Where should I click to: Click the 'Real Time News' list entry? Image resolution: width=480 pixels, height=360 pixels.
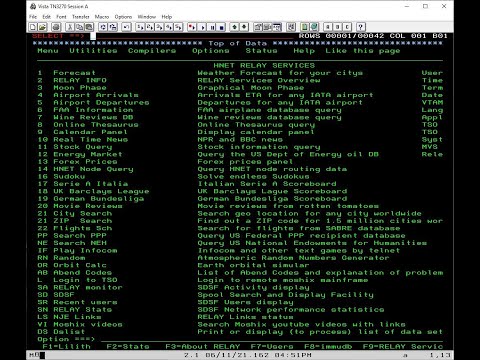click(x=91, y=139)
